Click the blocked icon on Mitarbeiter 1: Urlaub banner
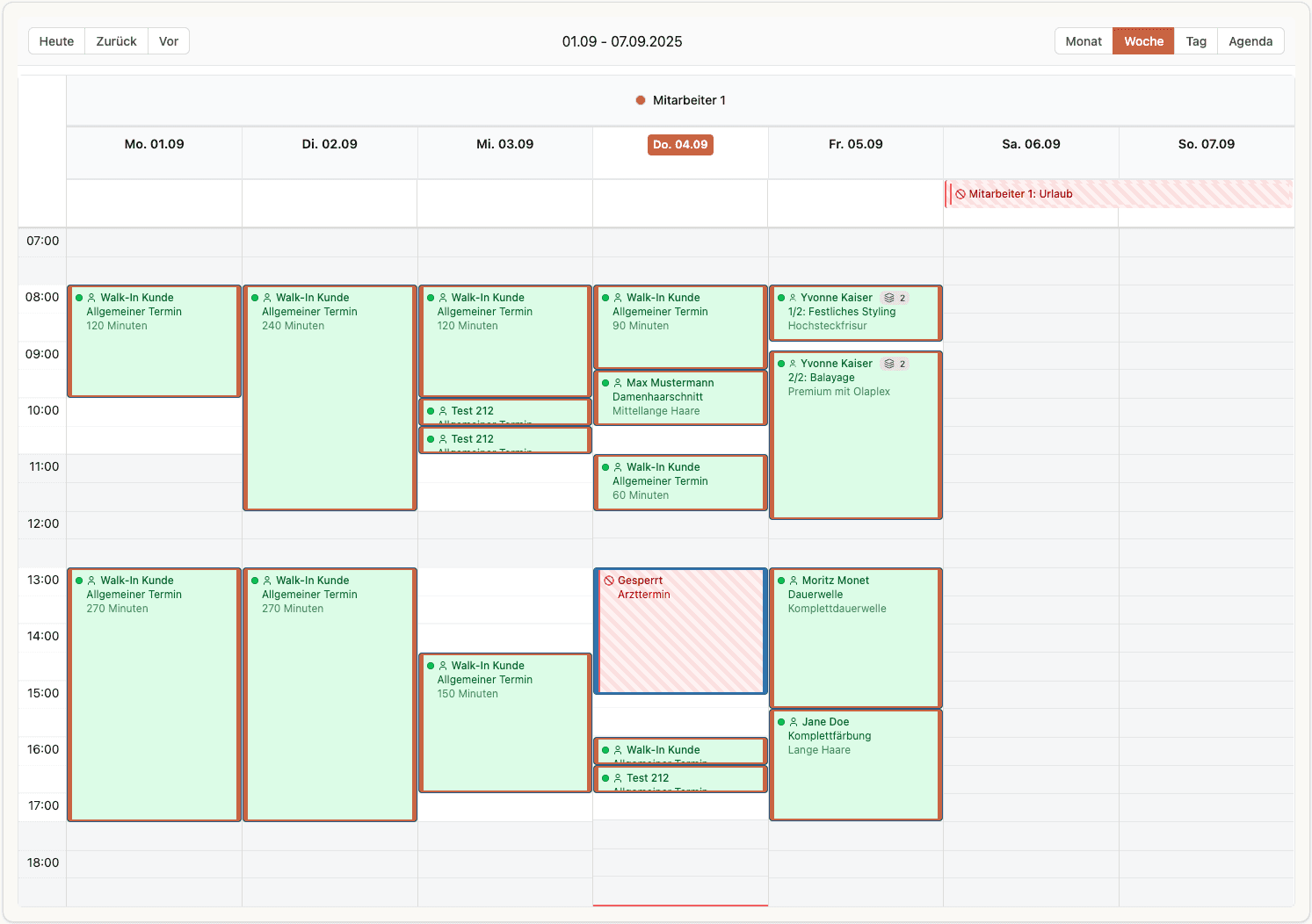This screenshot has height=924, width=1312. coord(960,193)
